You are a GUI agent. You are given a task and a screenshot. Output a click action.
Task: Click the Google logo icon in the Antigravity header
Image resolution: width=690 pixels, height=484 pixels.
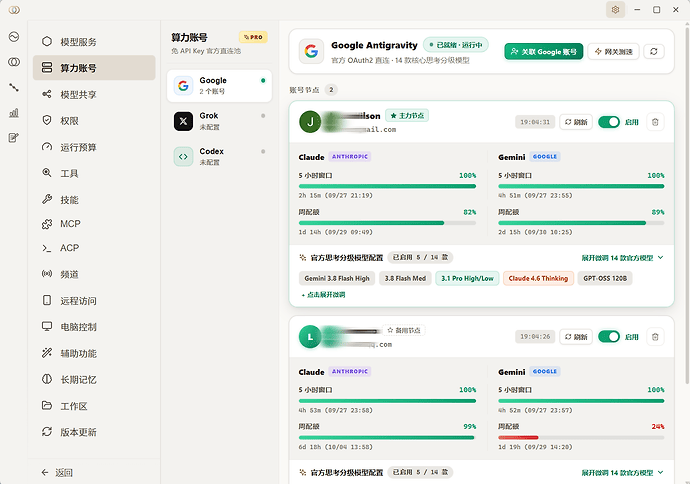[311, 51]
